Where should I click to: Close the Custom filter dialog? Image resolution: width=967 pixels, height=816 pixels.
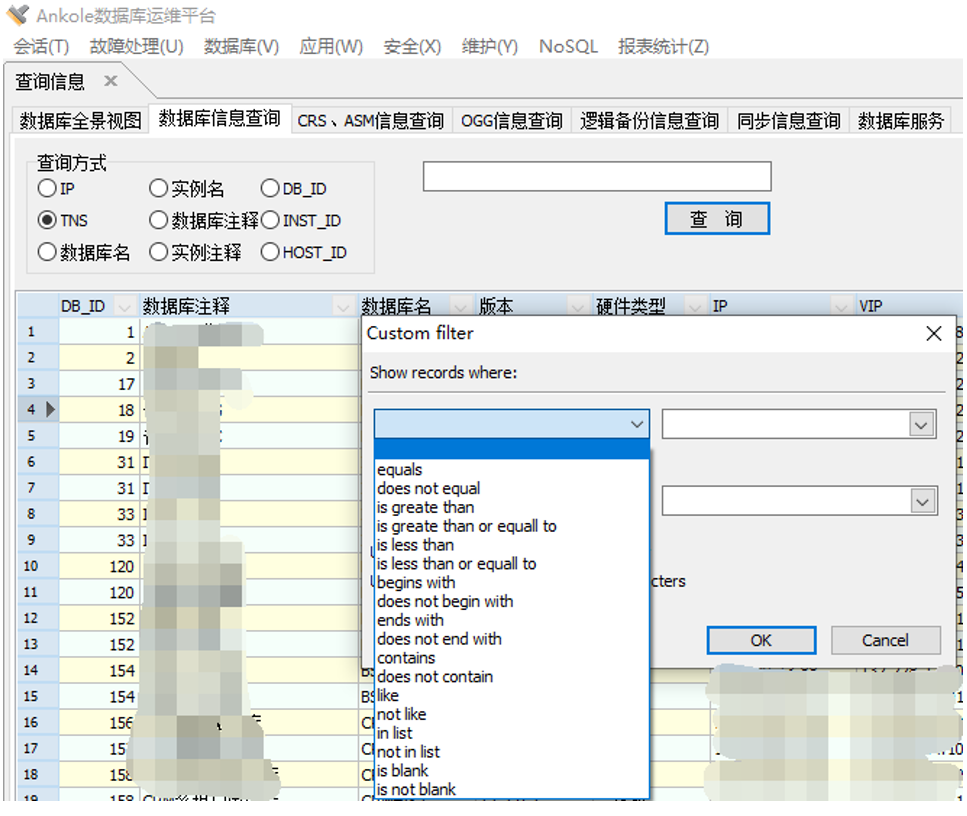(x=933, y=334)
